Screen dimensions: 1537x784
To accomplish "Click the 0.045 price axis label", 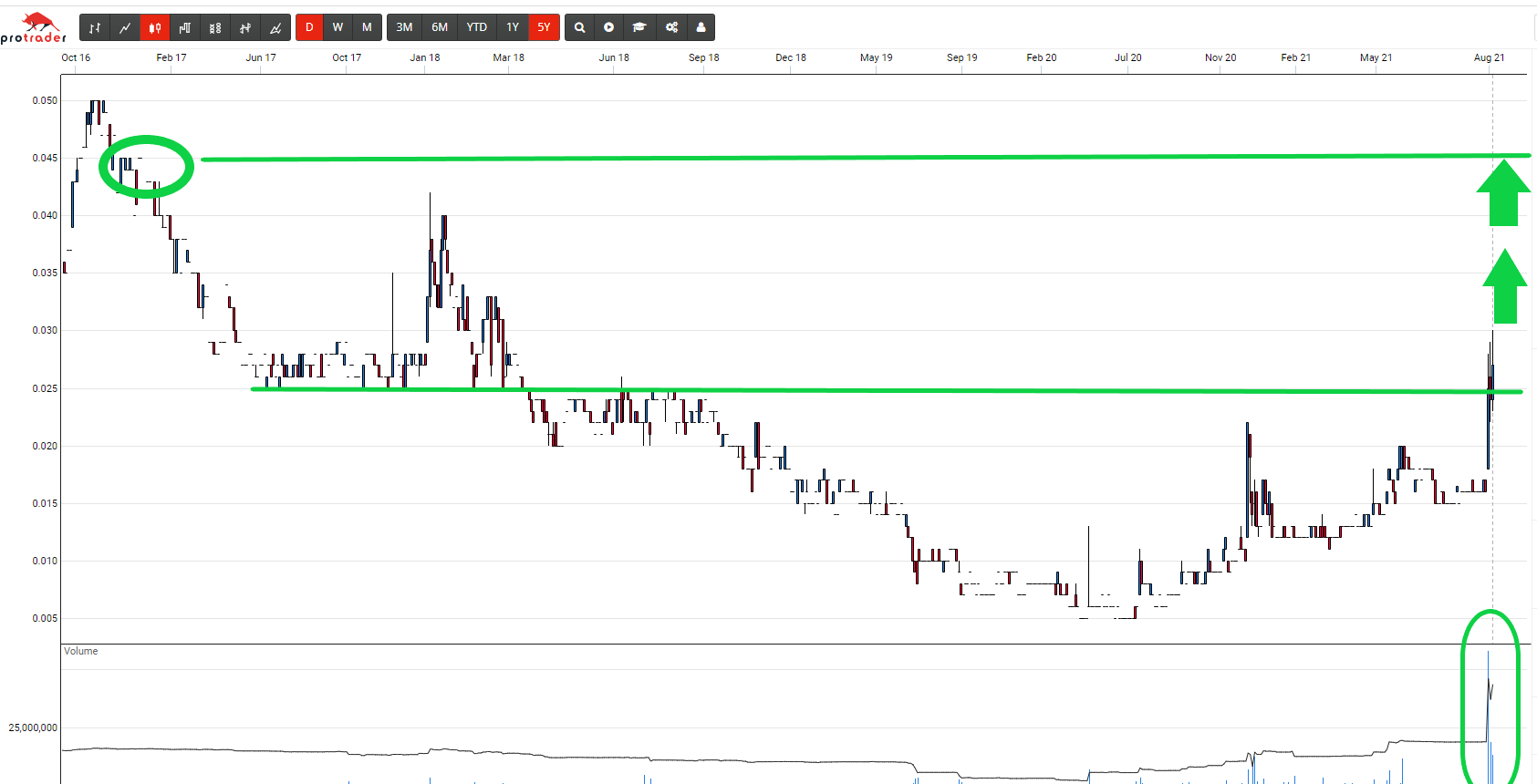I will [x=45, y=158].
